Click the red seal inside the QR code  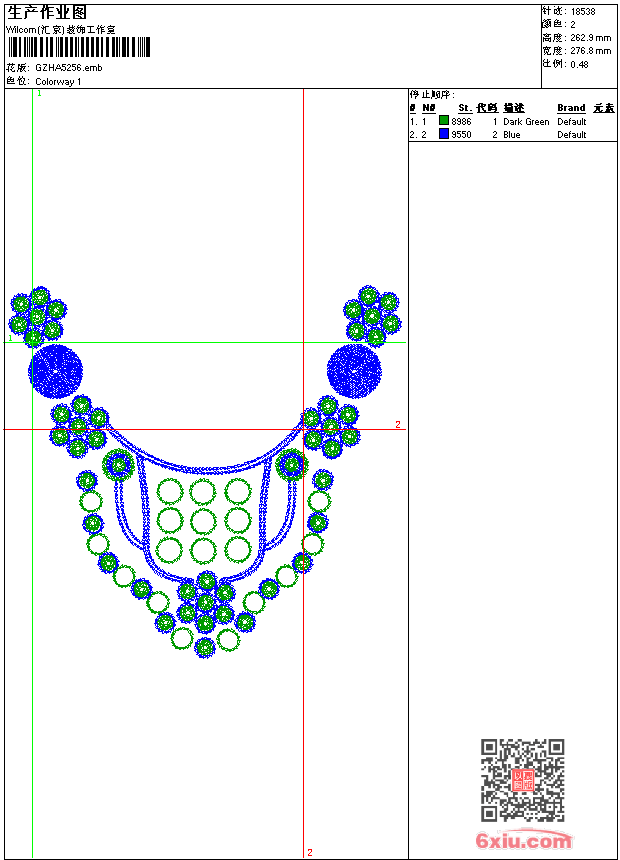(x=522, y=780)
